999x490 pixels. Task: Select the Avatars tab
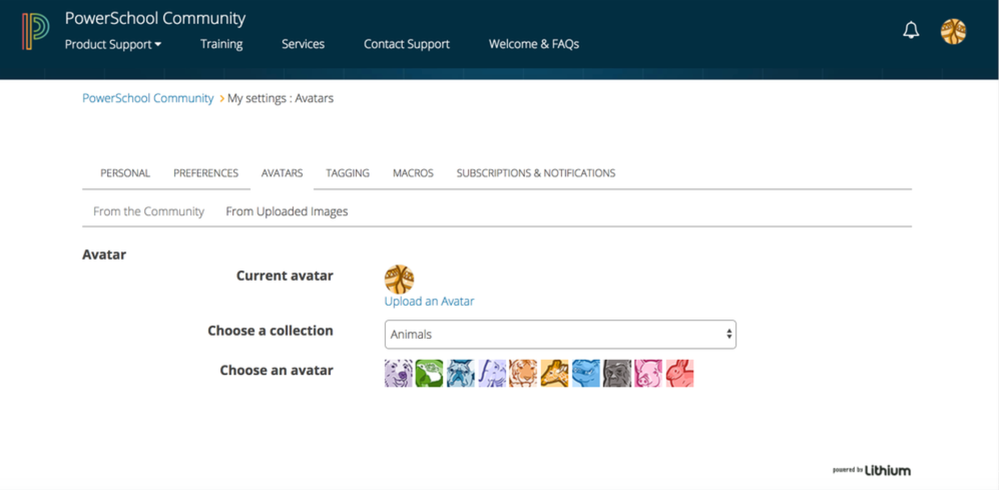282,173
